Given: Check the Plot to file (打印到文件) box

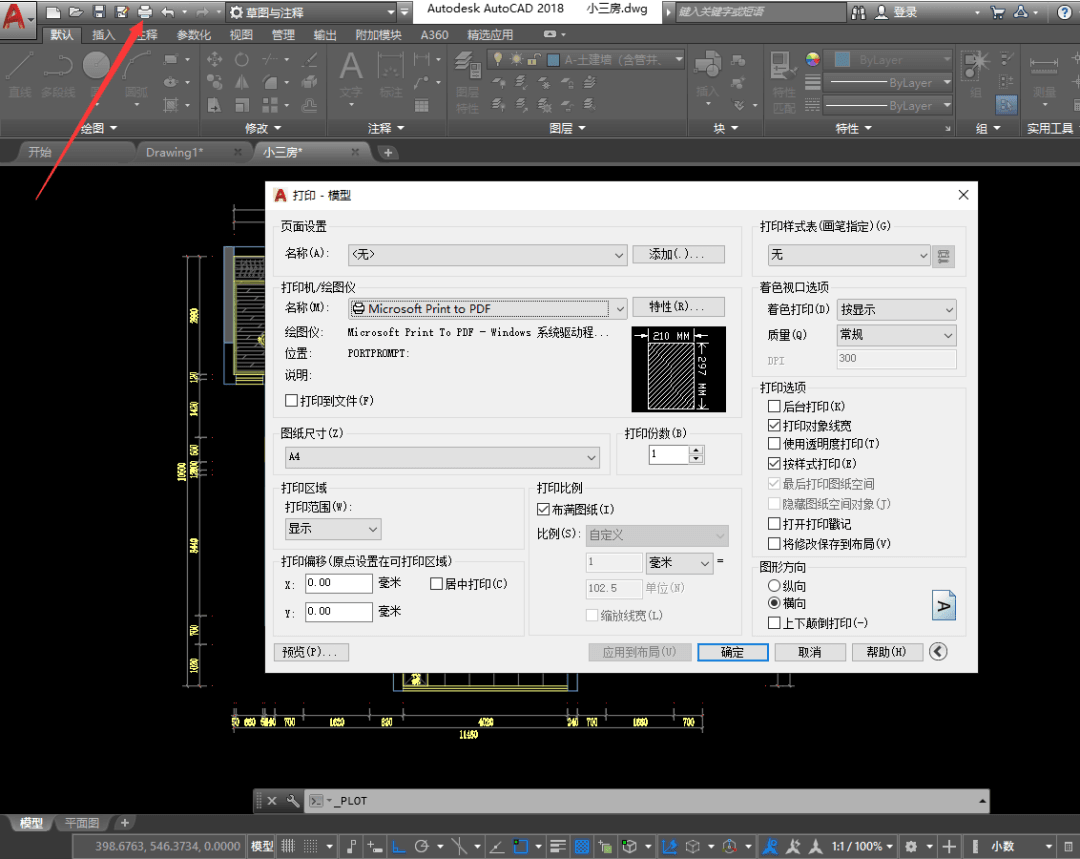Looking at the screenshot, I should click(x=291, y=400).
